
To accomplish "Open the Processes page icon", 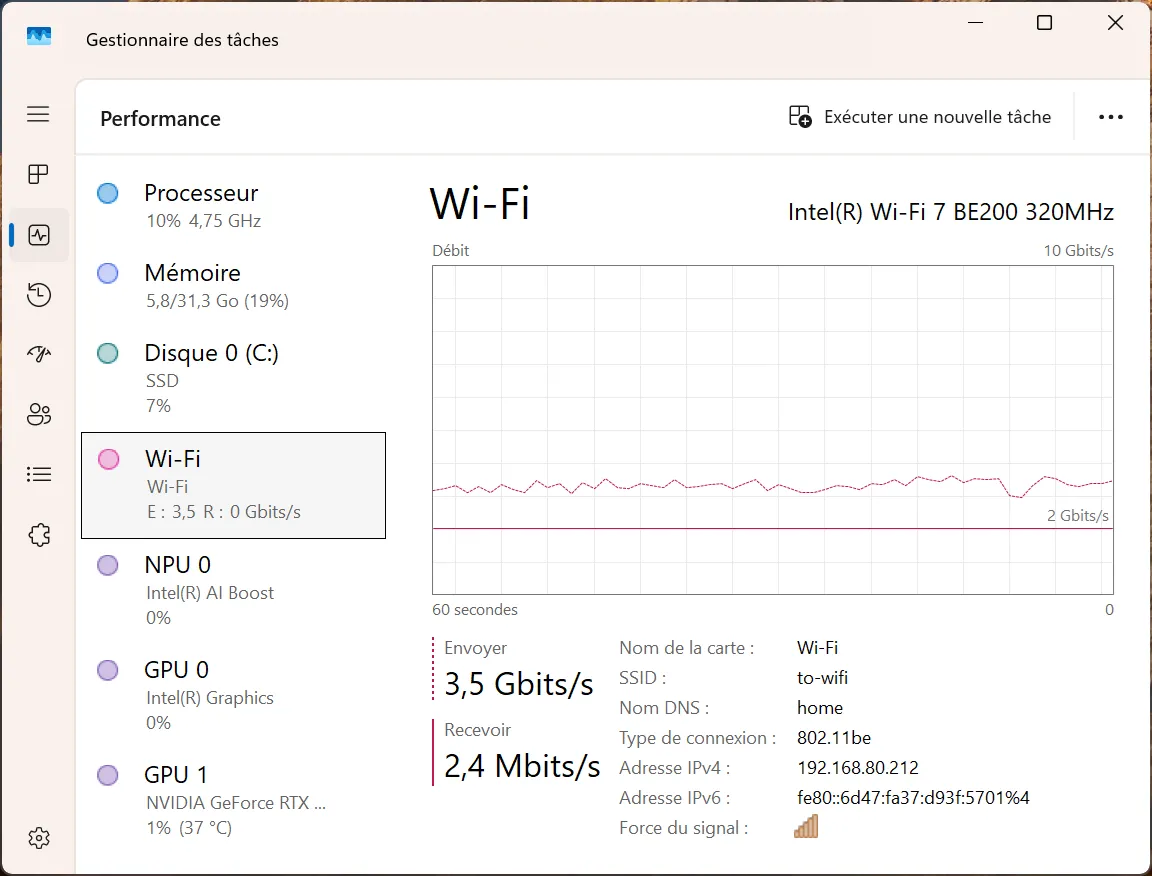I will tap(38, 174).
